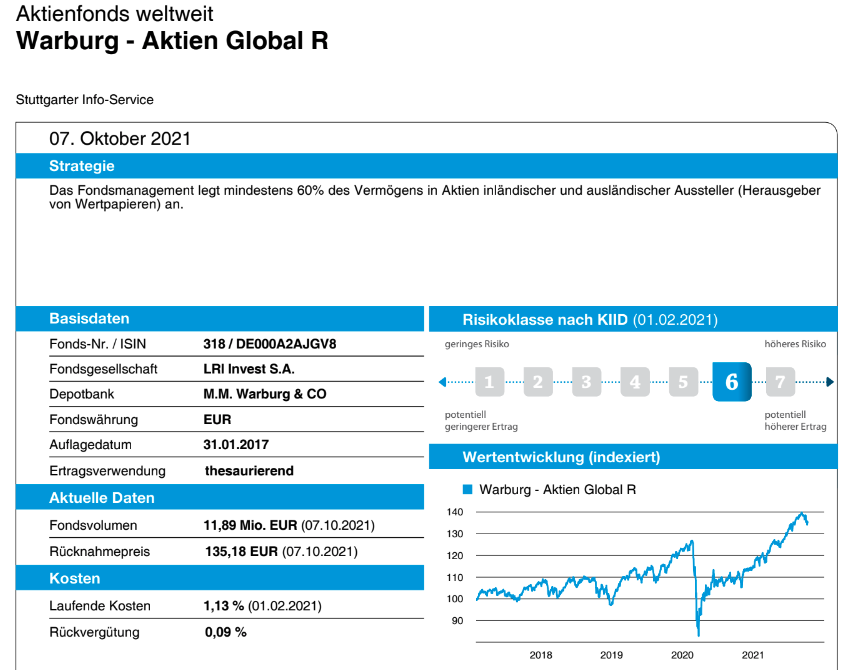Click the Fondsgesellschaft label
This screenshot has width=851, height=670.
[103, 369]
